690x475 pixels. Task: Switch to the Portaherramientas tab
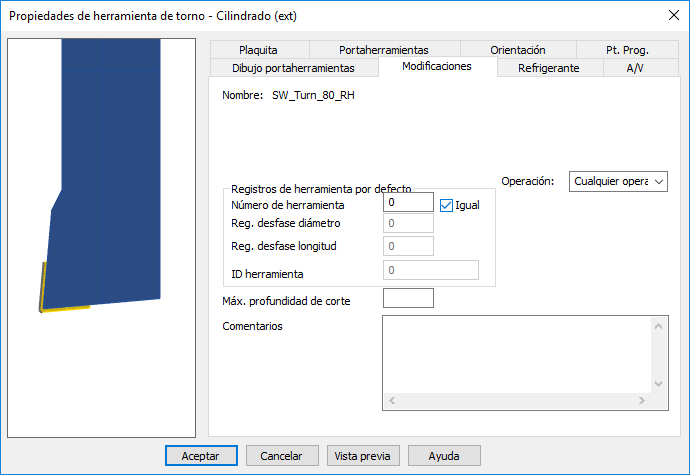coord(385,50)
